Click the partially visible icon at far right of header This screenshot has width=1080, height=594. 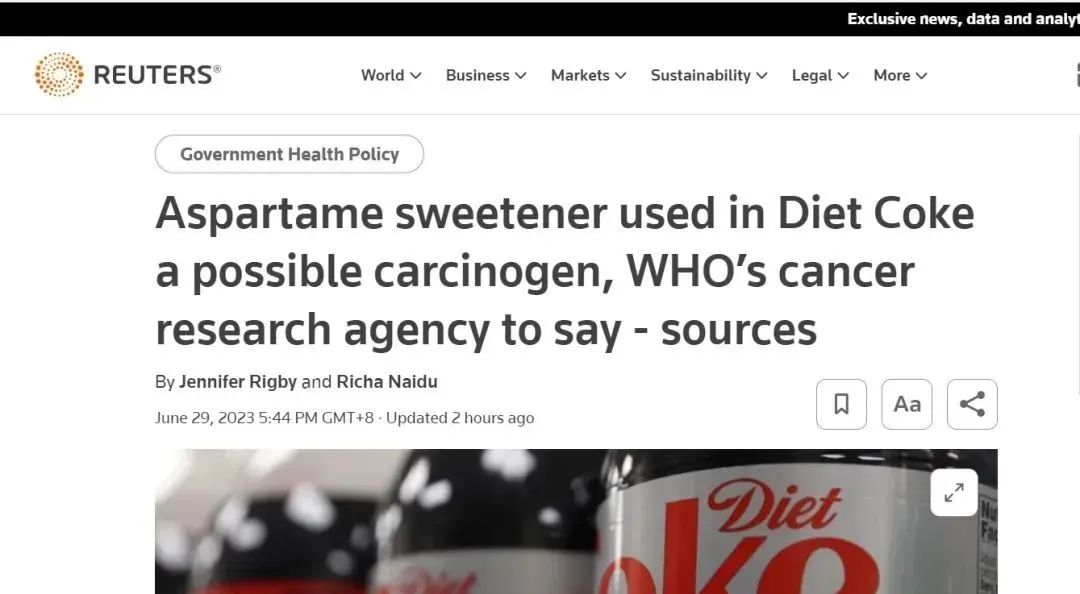1077,75
